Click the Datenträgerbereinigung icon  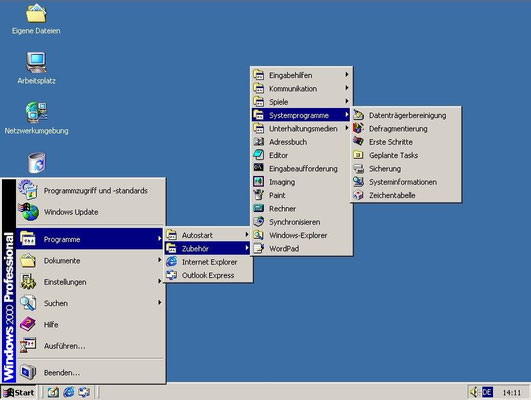(358, 115)
